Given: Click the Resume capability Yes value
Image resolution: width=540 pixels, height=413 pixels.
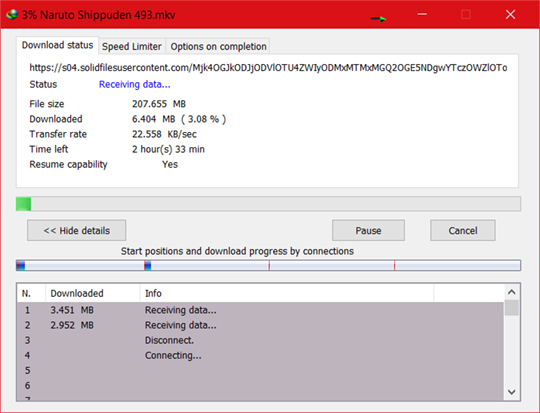Looking at the screenshot, I should (170, 165).
